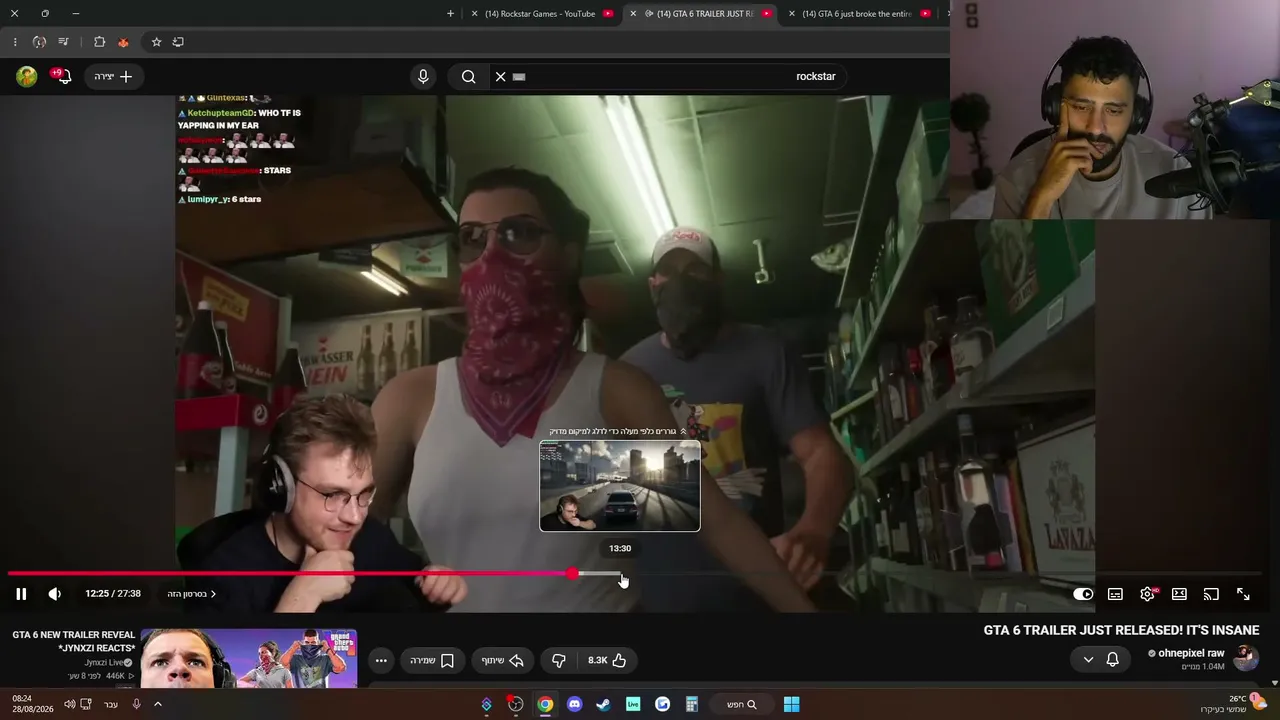Toggle subtitles with the captions icon
Screen dimensions: 1280x720
pyautogui.click(x=1115, y=594)
